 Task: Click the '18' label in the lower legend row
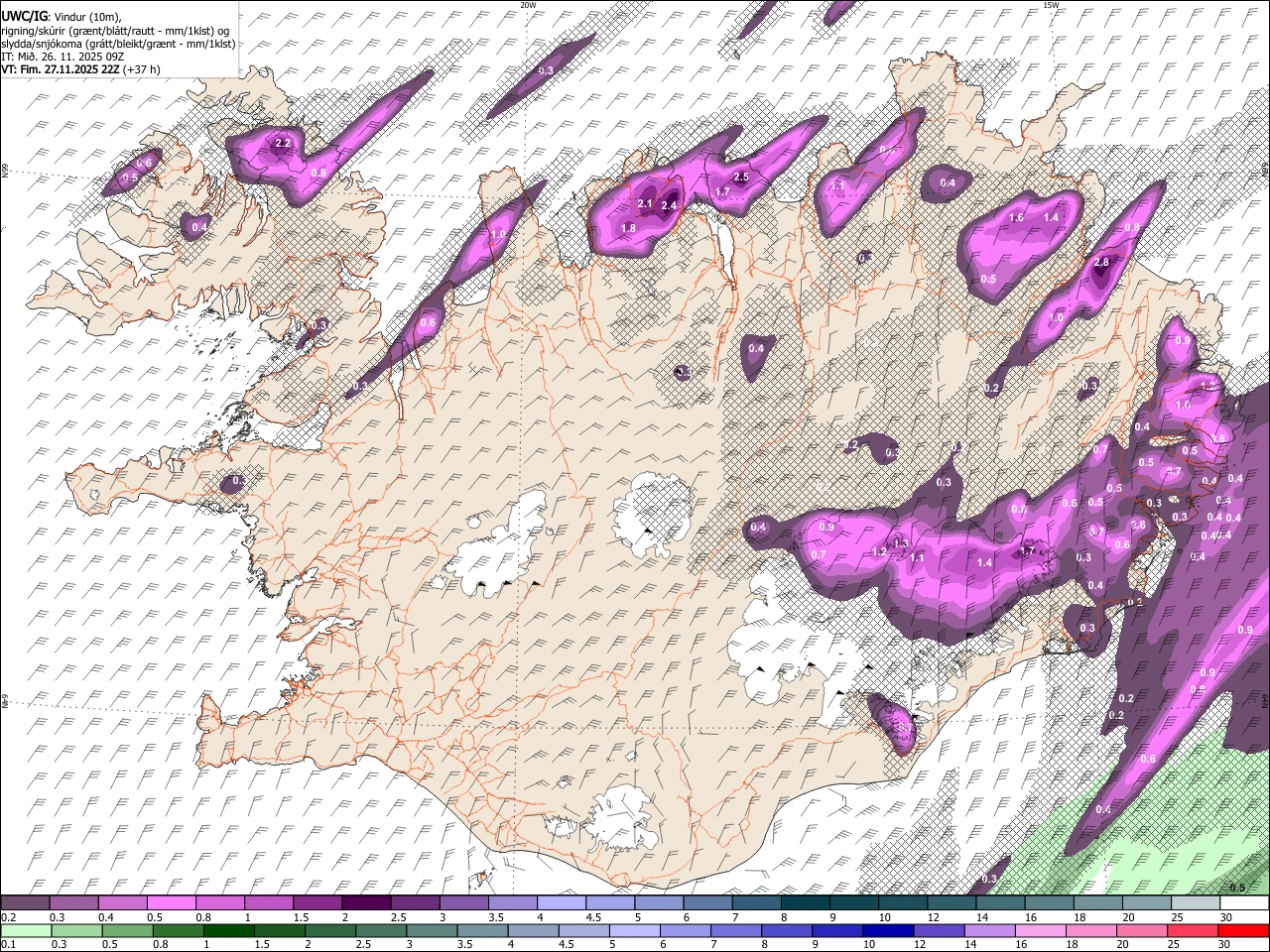click(1075, 945)
